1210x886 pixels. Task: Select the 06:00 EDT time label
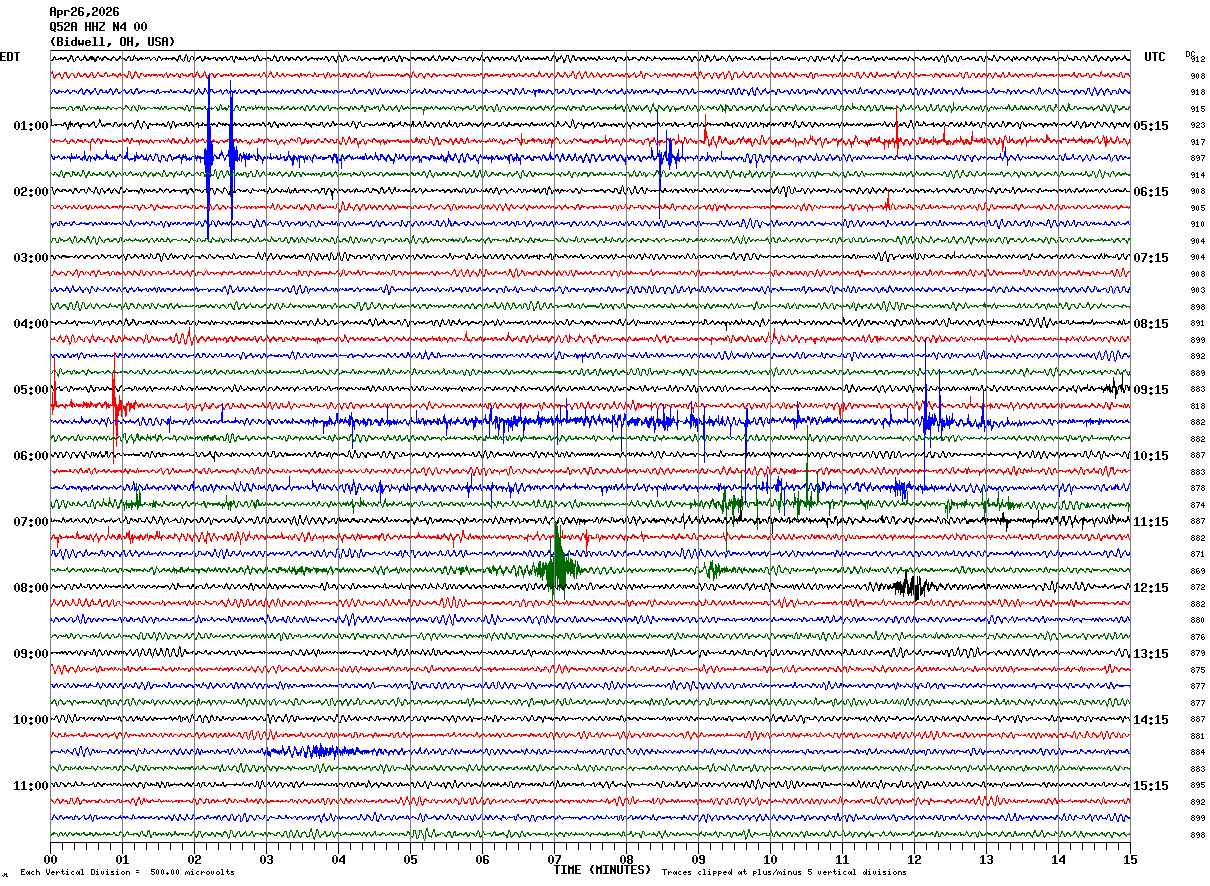click(x=31, y=456)
